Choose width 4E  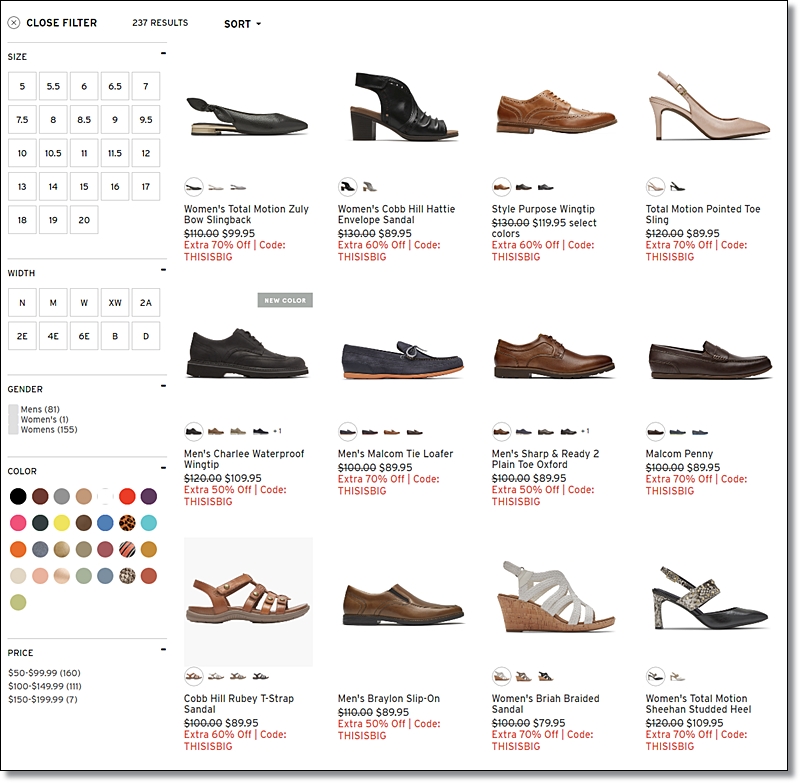(53, 336)
